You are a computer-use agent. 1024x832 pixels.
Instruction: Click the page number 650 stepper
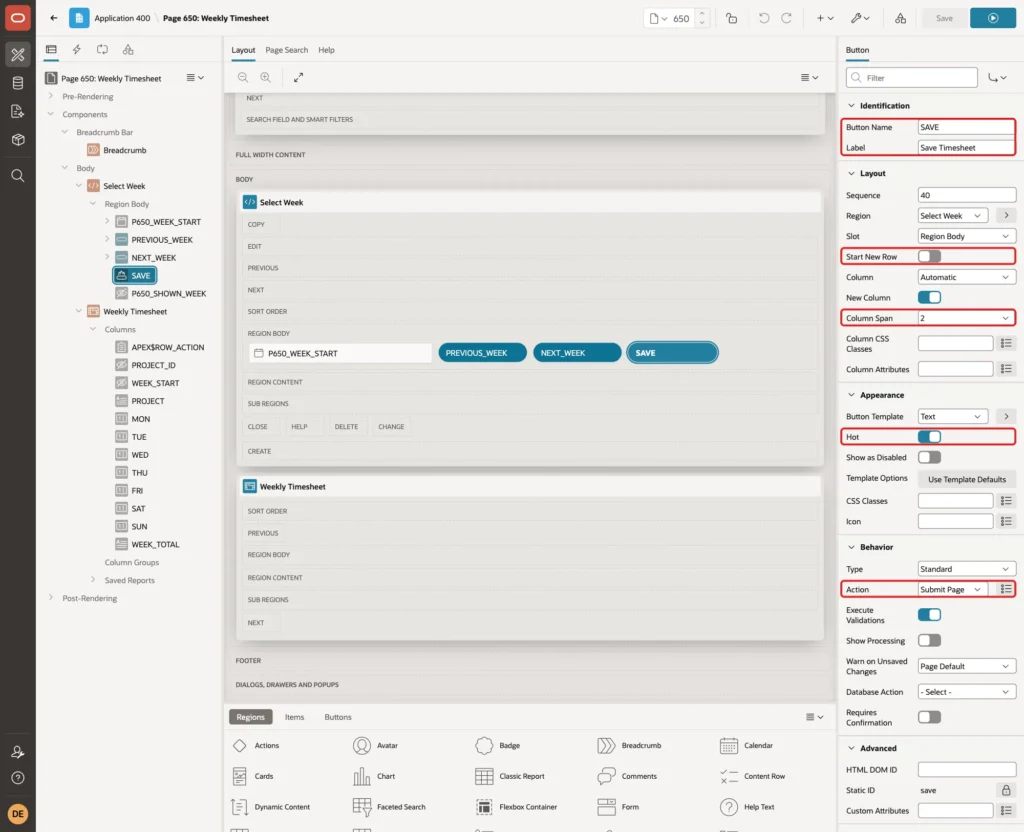[702, 18]
